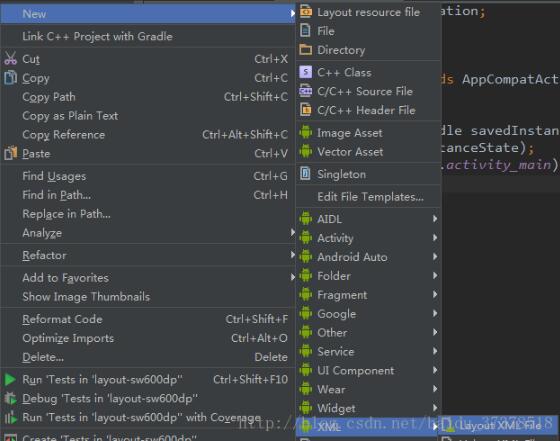Click the Paste icon
The height and width of the screenshot is (441, 560).
click(x=10, y=153)
